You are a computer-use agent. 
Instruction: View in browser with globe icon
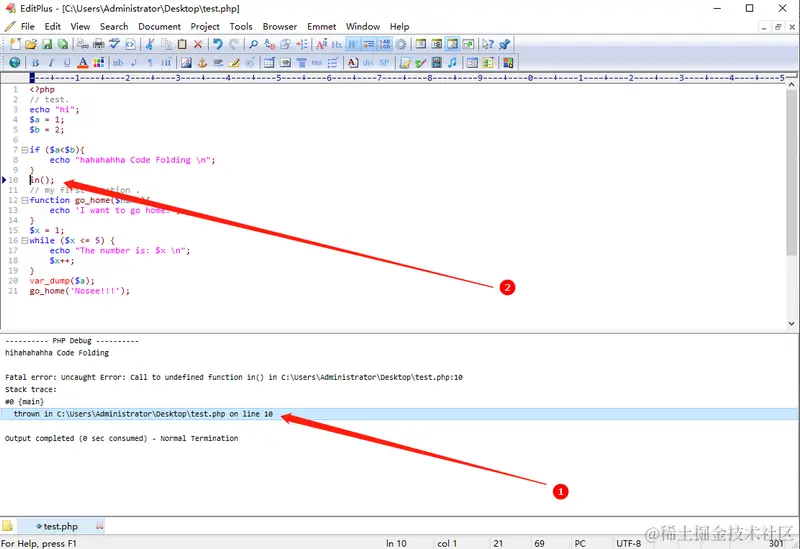(15, 62)
